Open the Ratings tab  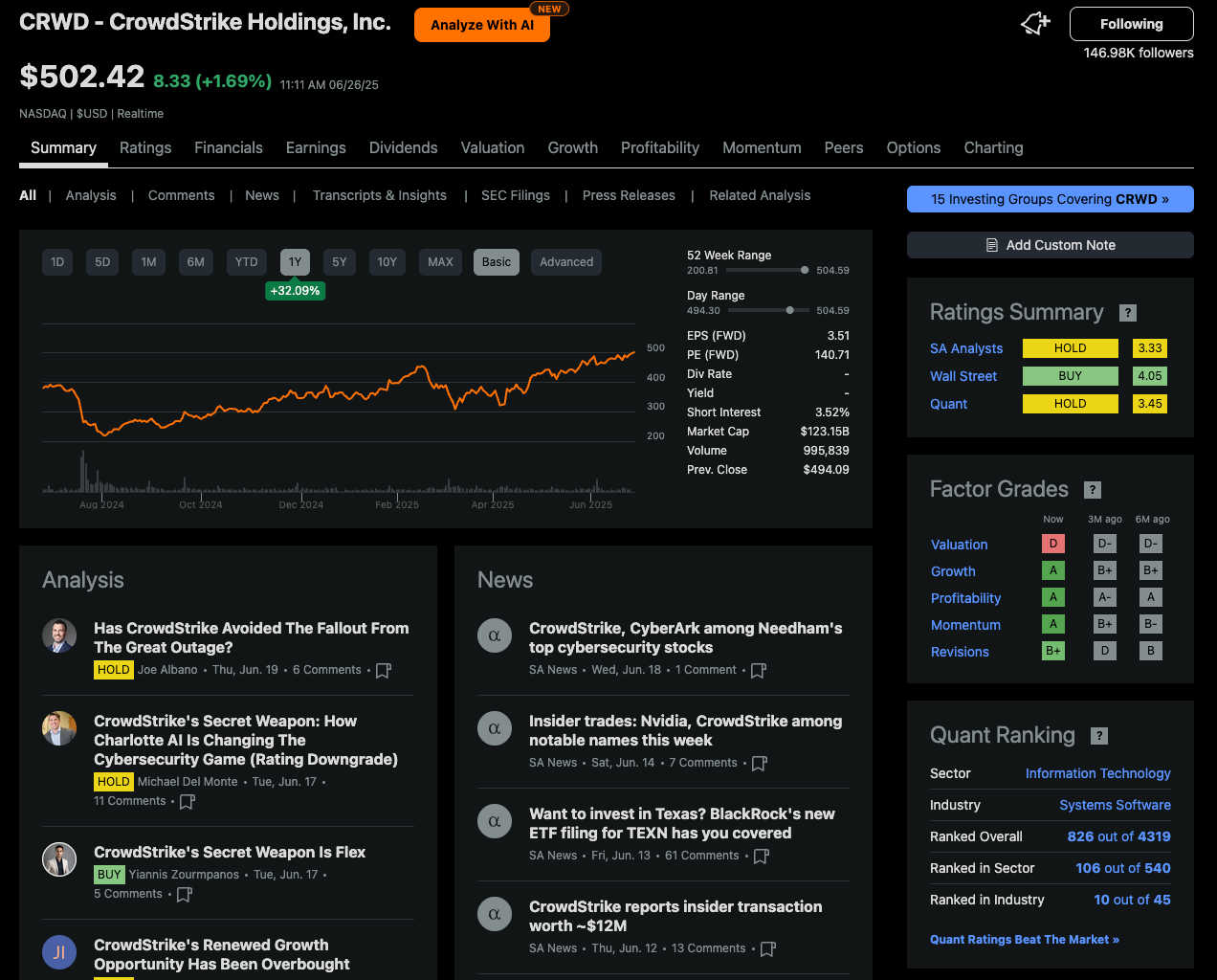pos(145,148)
